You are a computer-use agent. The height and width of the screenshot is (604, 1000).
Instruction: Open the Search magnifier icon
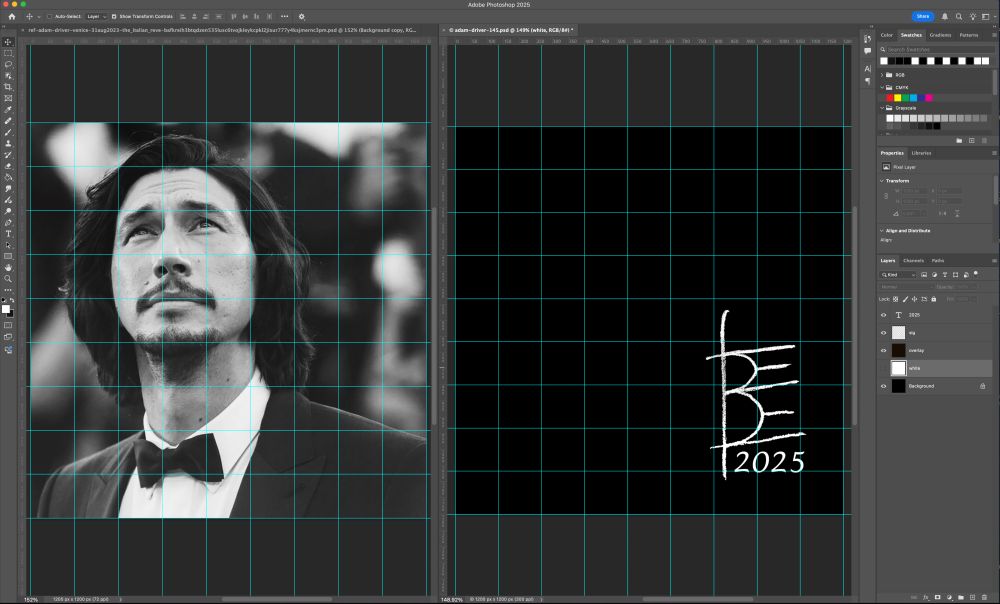tap(959, 17)
